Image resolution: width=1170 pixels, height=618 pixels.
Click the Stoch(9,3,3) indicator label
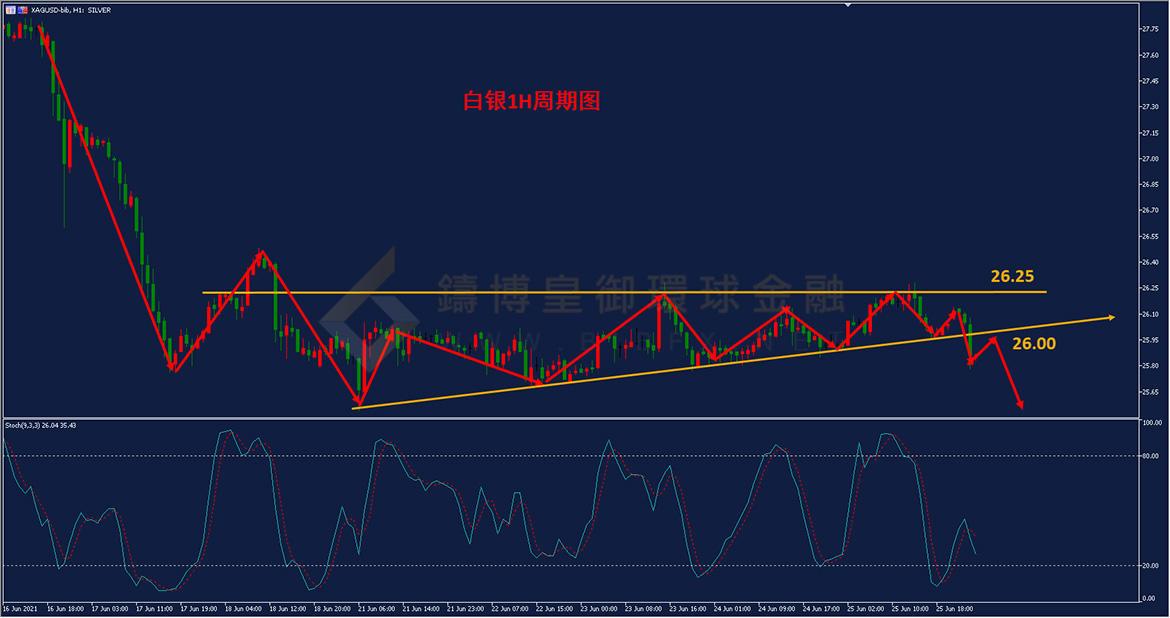tap(40, 425)
